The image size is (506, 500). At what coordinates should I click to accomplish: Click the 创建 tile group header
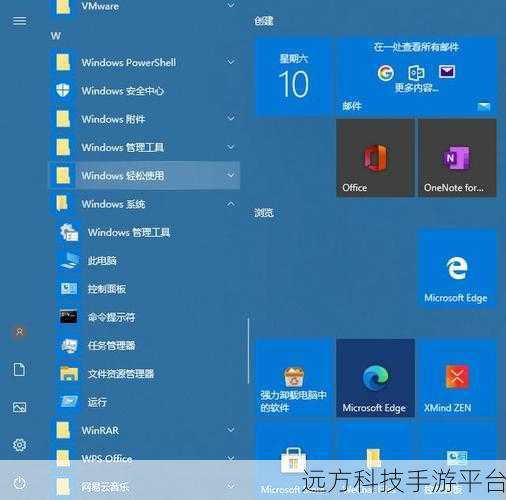point(264,21)
